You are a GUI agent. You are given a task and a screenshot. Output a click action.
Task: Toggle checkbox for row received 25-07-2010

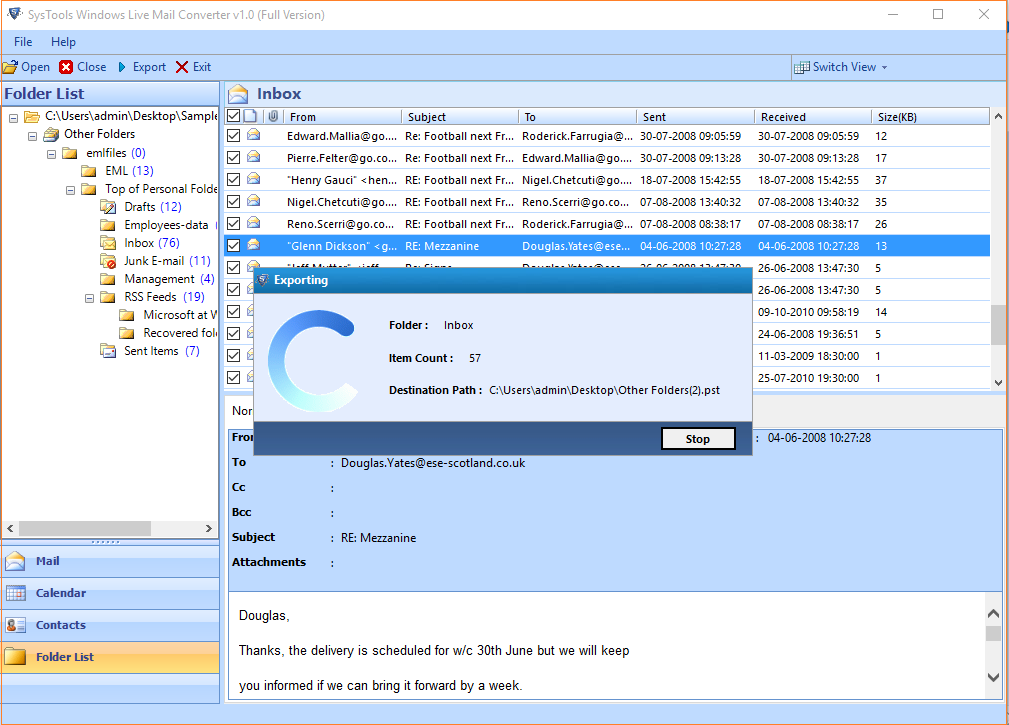coord(234,378)
